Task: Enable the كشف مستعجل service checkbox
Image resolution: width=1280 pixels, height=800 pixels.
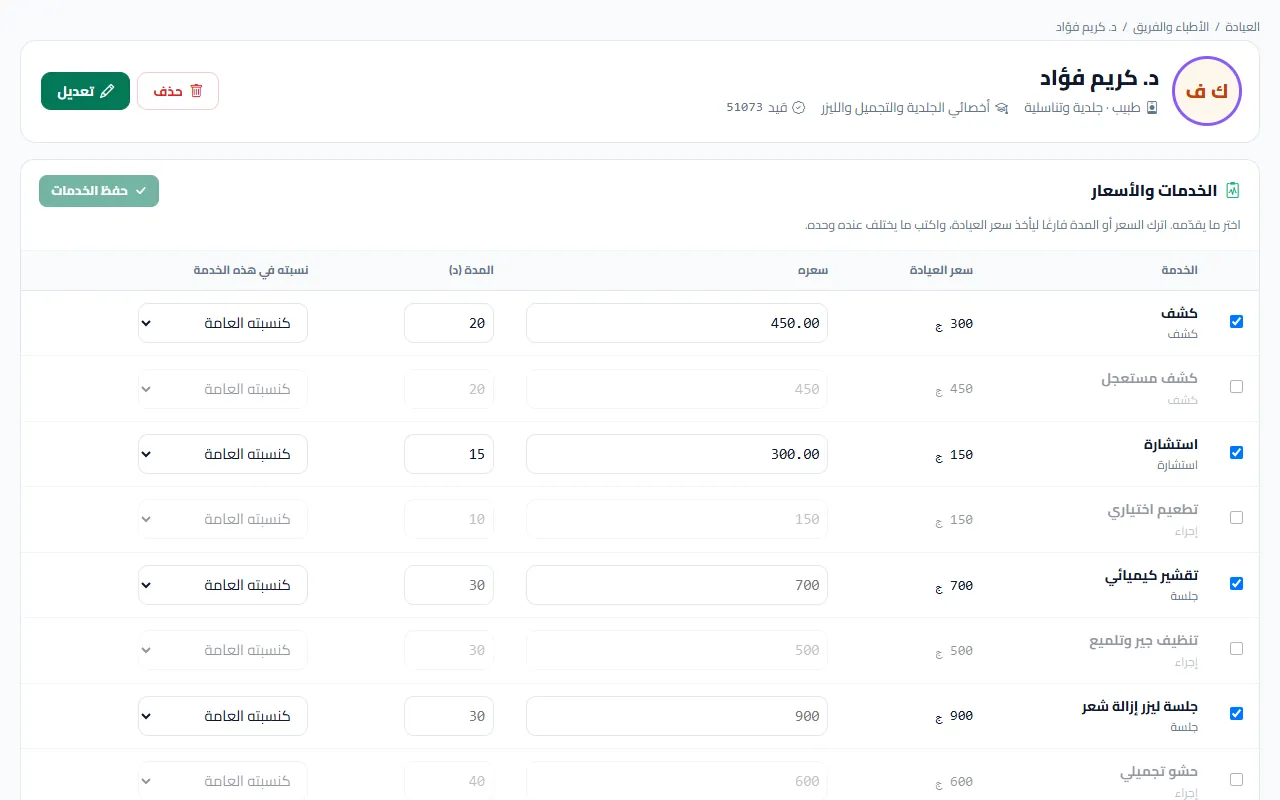Action: [x=1237, y=387]
